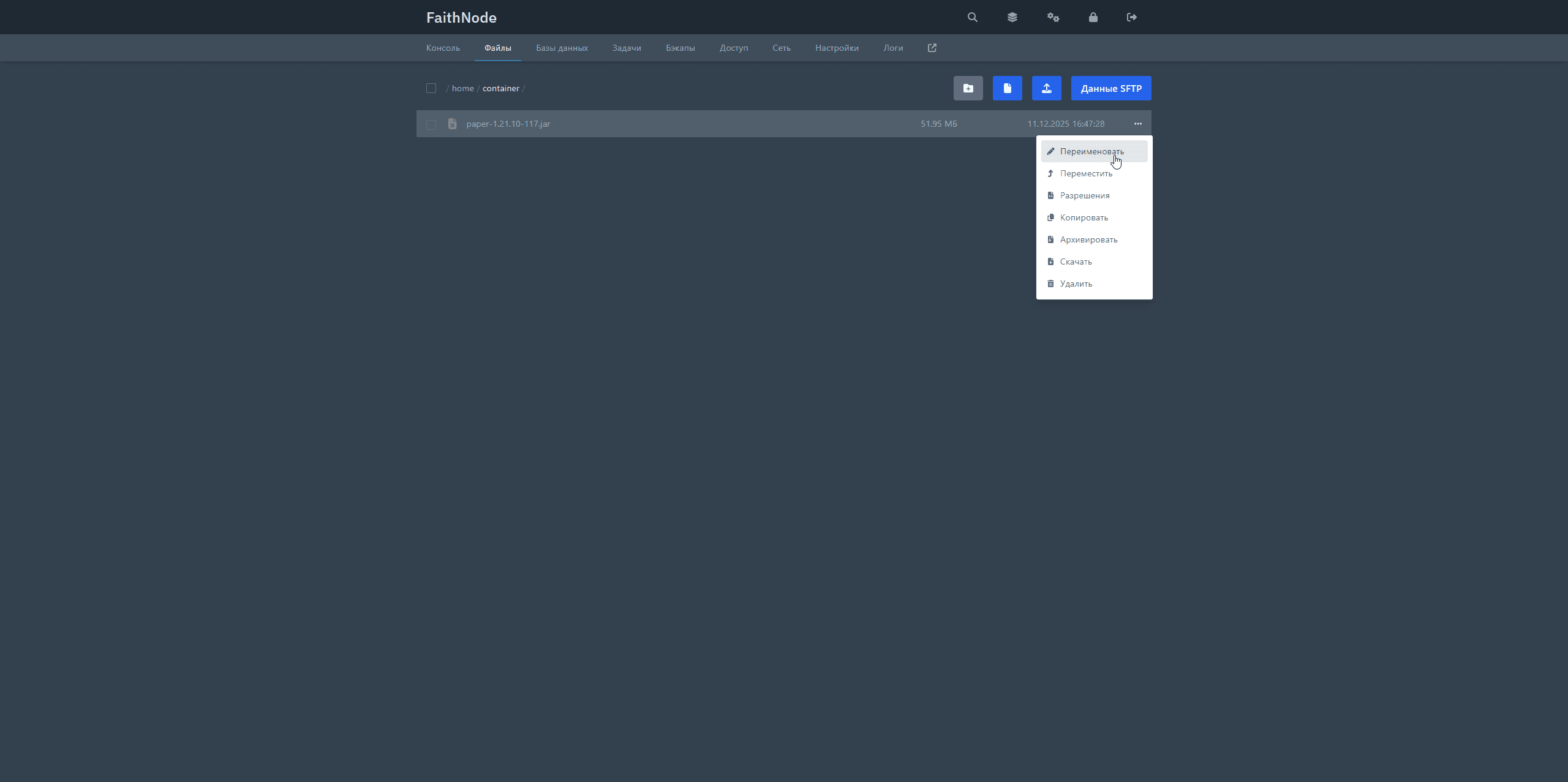
Task: Open external link icon in tab bar
Action: 932,48
